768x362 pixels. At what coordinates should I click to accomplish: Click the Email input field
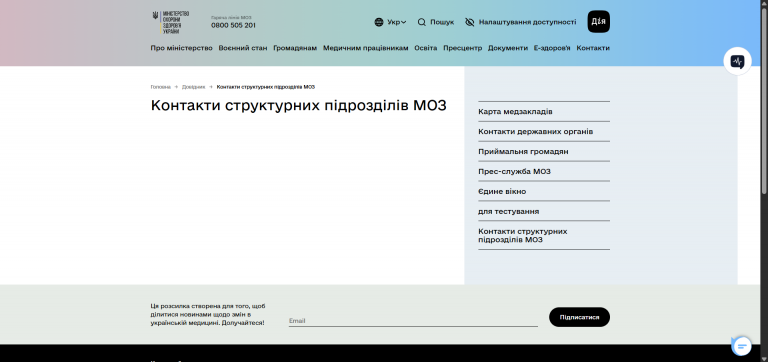click(x=413, y=321)
